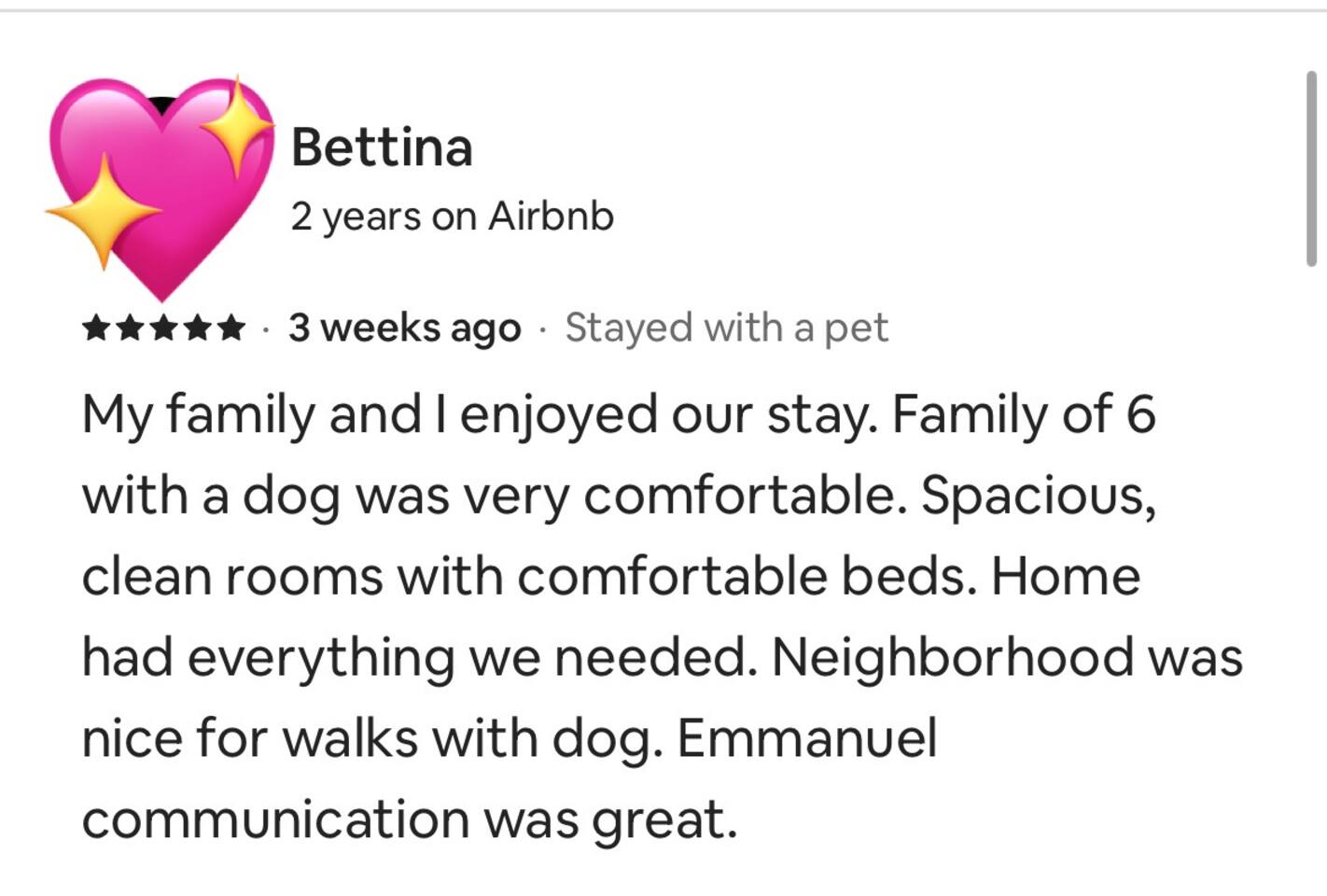
Task: Click the "2 years on Airbnb" text
Action: coord(452,217)
